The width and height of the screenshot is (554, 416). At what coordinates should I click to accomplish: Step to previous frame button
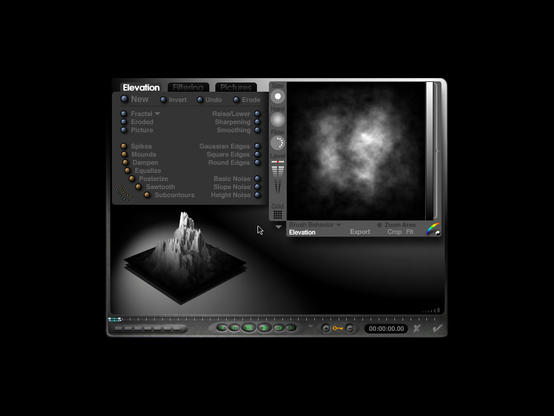pos(235,328)
